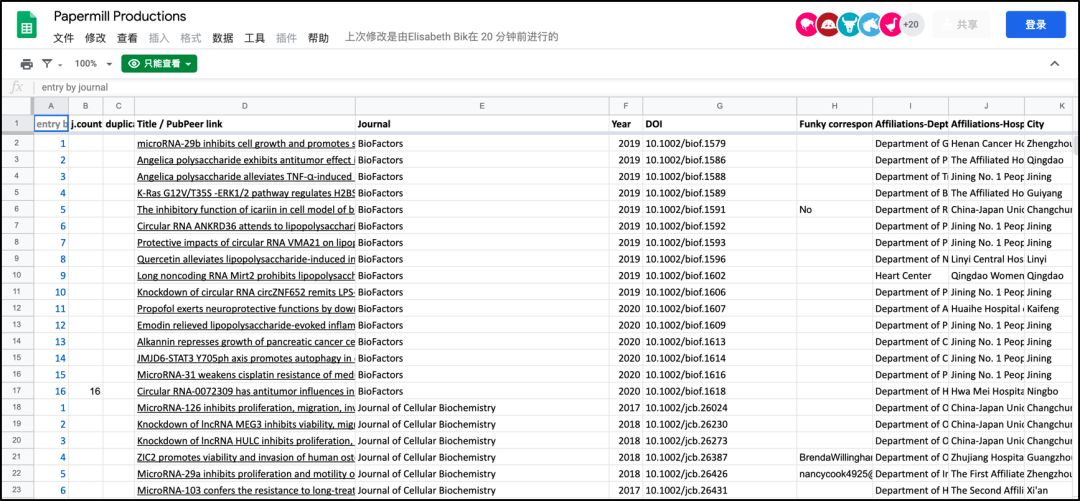Open the Propofol exerts neuroprotective functions link
1080x501 pixels.
tap(246, 309)
